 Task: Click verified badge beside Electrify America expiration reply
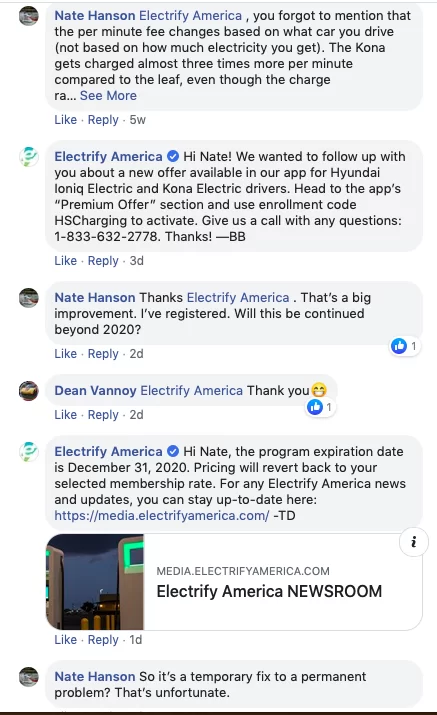pos(173,451)
